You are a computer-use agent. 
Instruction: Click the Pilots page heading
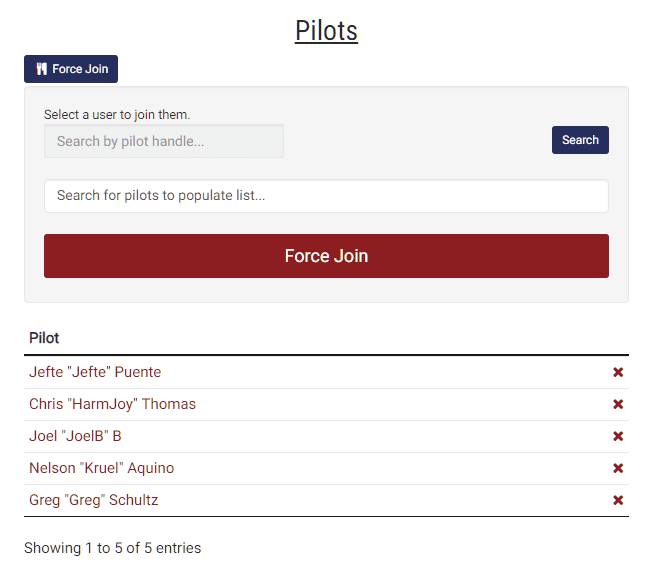[x=326, y=31]
